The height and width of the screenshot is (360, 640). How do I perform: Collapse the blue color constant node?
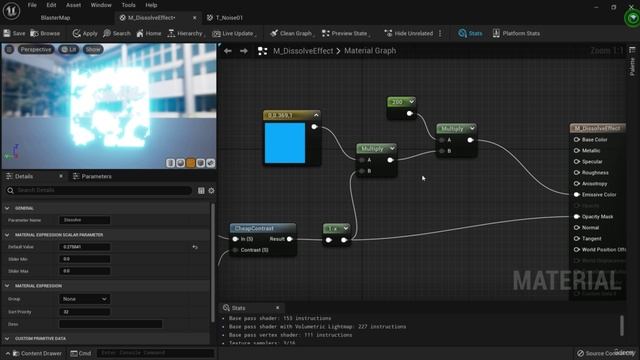click(x=316, y=115)
